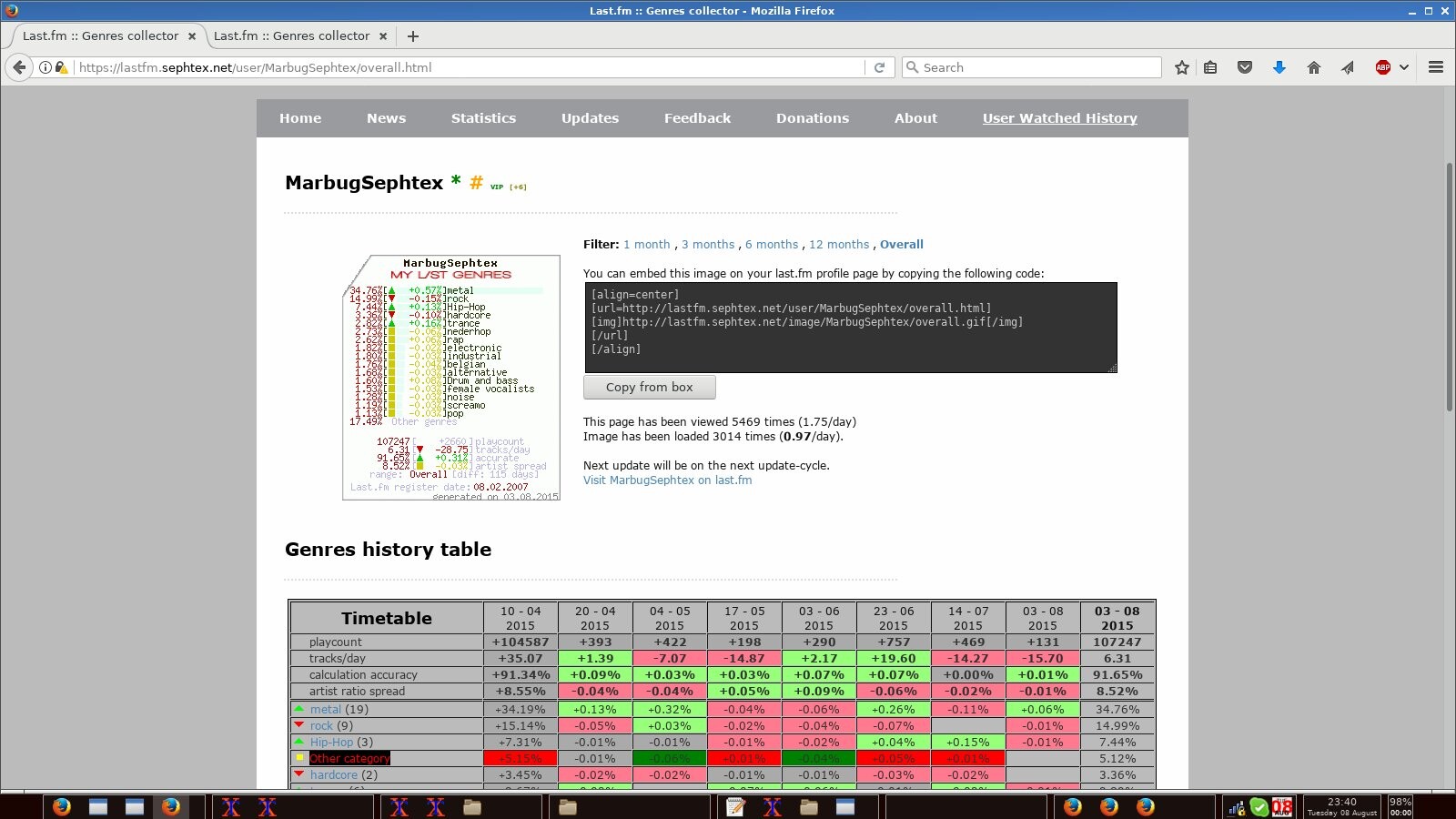Click the paper plane send icon
1456x819 pixels.
click(x=1348, y=67)
